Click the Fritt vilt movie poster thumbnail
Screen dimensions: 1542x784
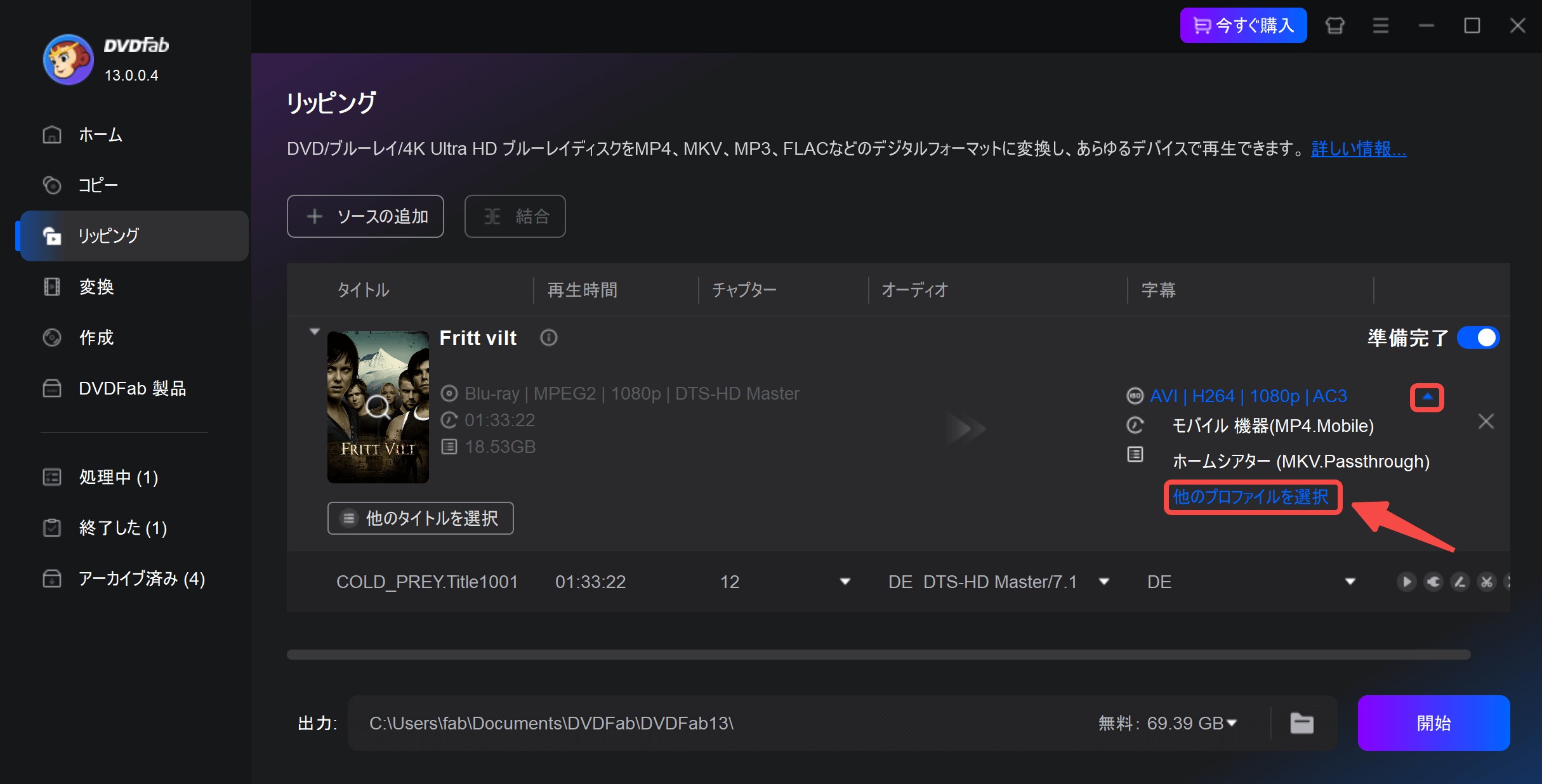point(378,407)
